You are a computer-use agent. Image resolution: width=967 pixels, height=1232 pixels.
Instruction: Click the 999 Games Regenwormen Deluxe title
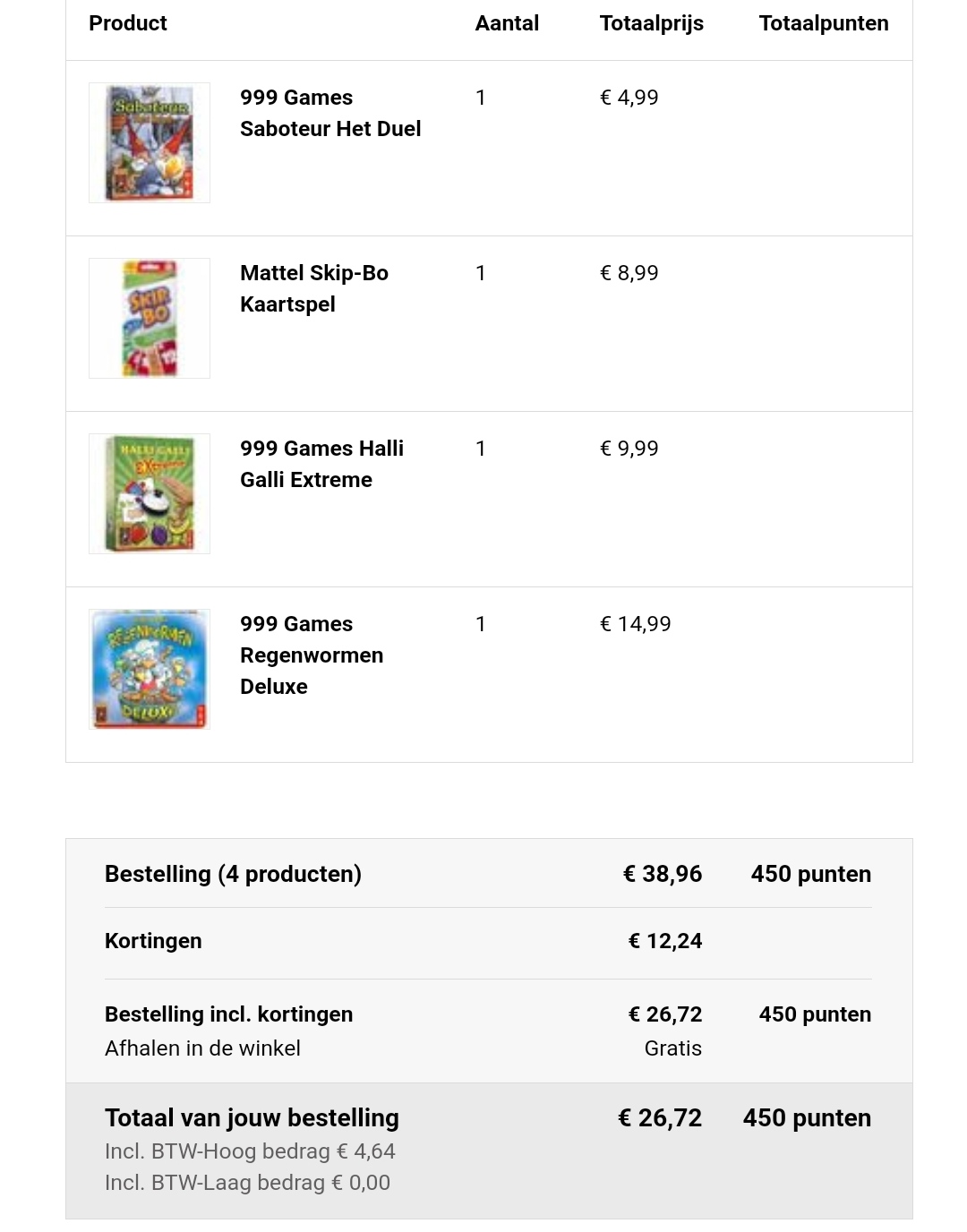(x=312, y=655)
